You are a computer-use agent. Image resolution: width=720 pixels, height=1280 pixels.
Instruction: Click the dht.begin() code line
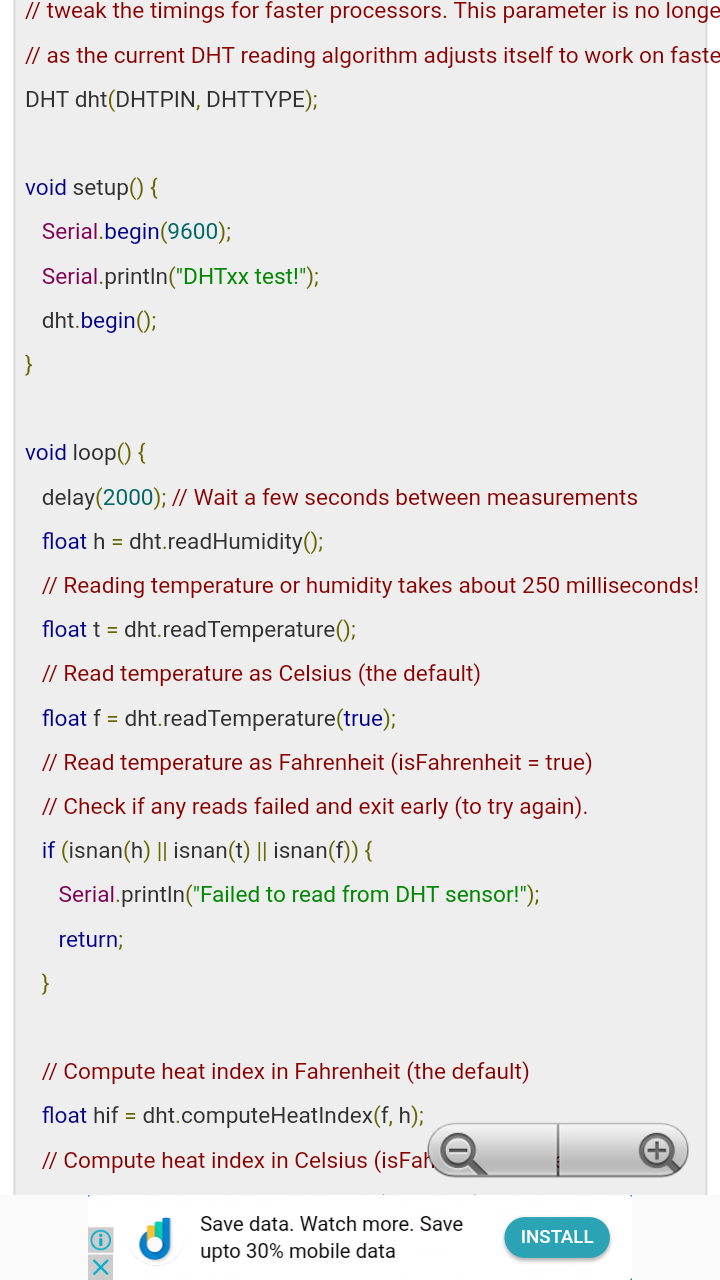pos(99,320)
